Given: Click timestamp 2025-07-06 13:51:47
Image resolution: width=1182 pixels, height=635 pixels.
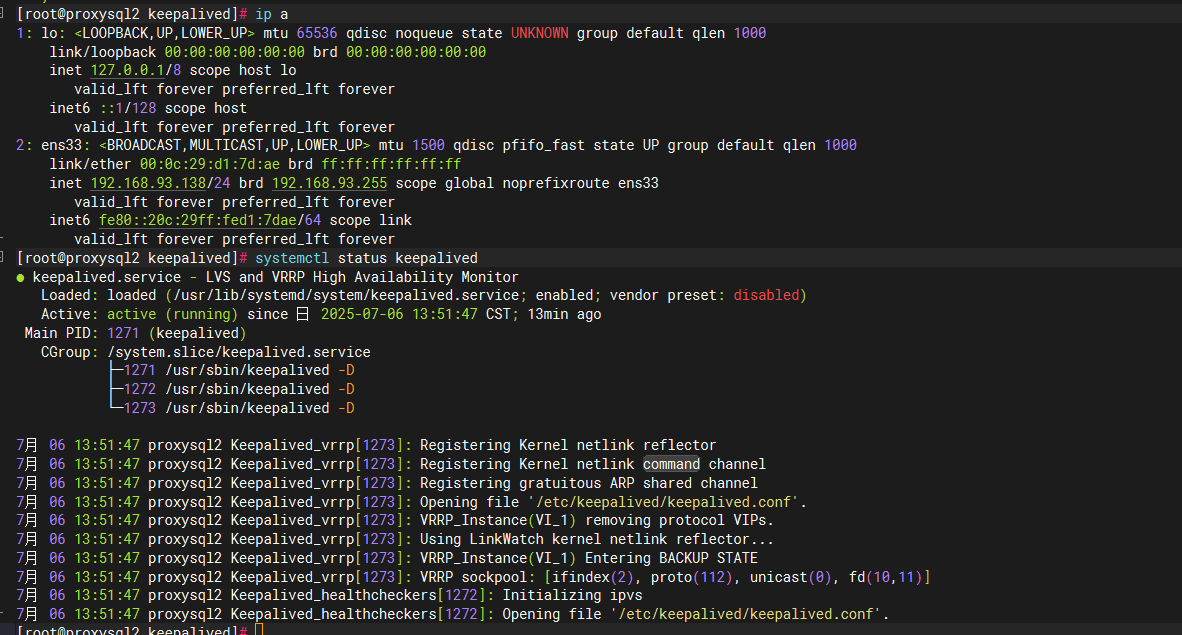Looking at the screenshot, I should click(399, 314).
